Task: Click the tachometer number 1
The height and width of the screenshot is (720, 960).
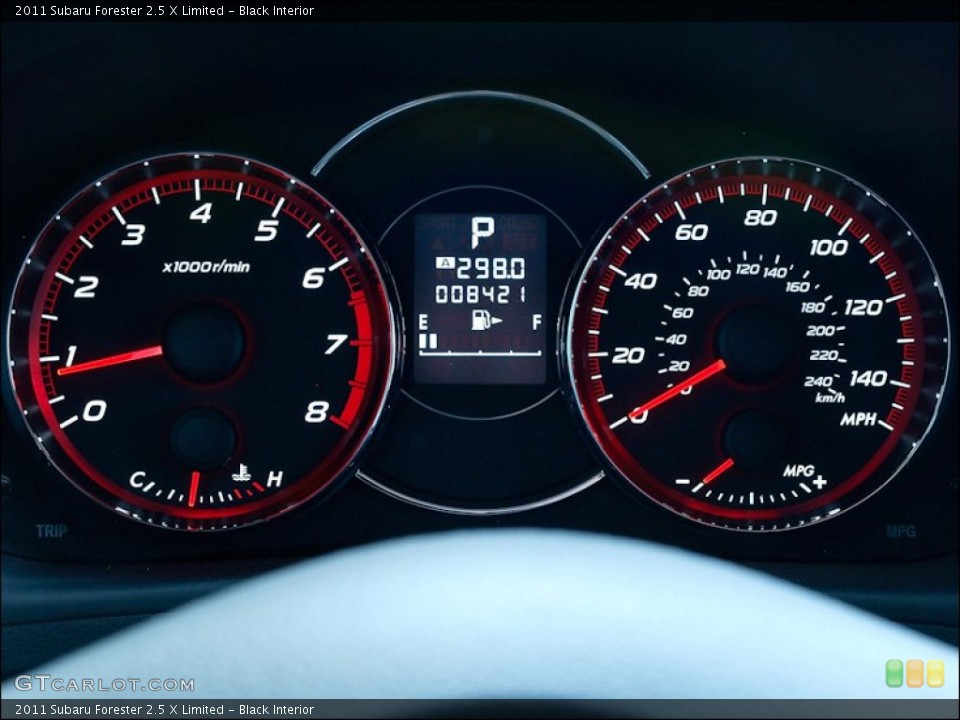Action: [71, 355]
